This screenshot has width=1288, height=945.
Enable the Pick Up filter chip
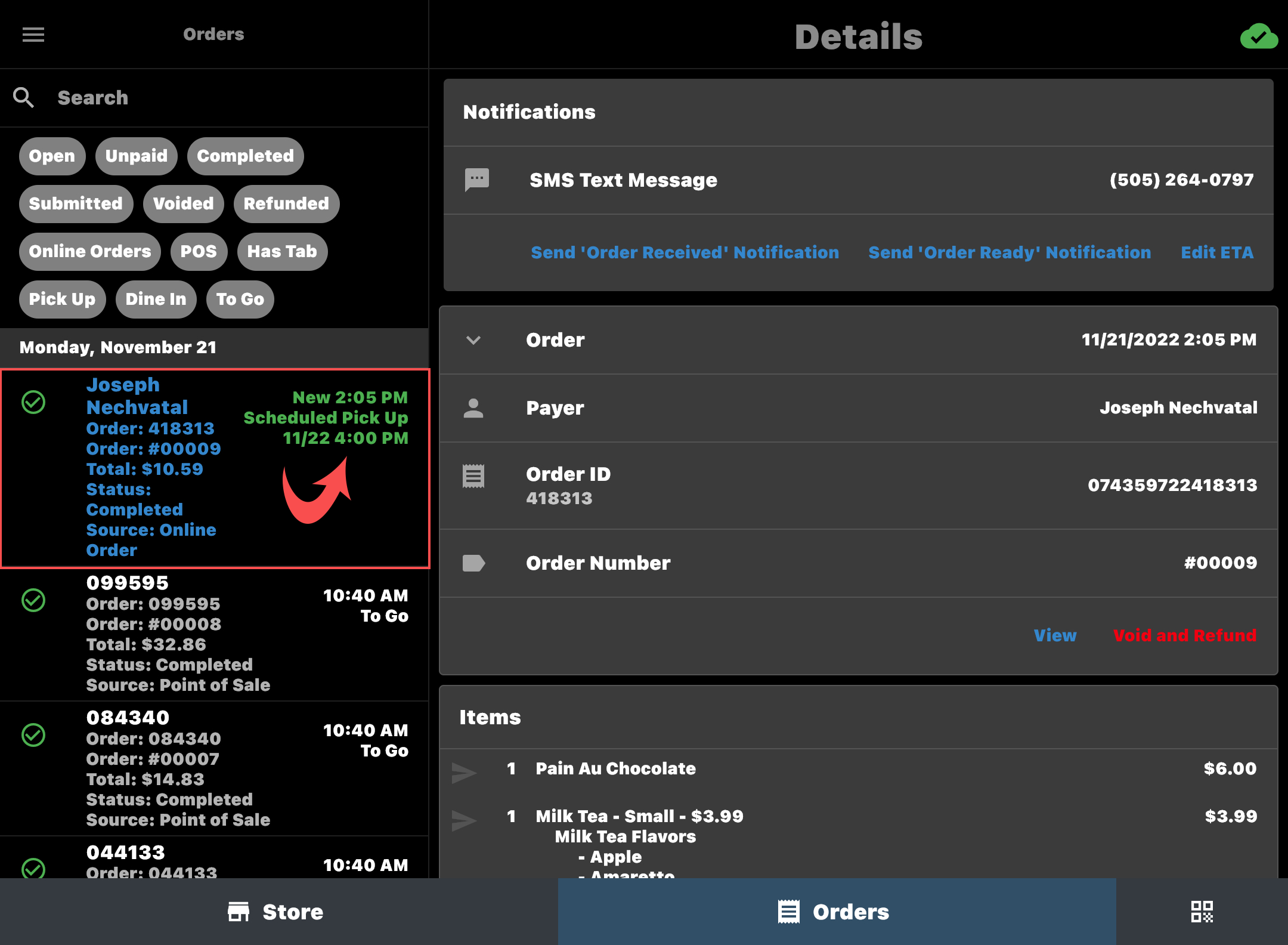coord(62,299)
